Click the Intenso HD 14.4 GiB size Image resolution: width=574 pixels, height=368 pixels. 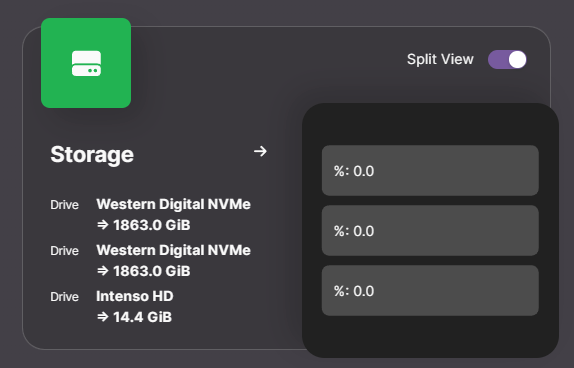(x=142, y=317)
